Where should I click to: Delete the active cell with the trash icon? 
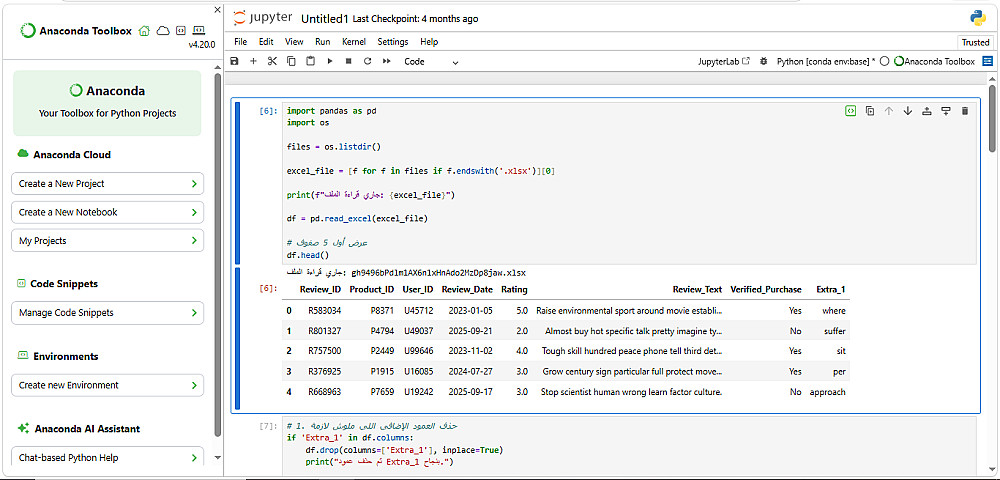tap(965, 111)
